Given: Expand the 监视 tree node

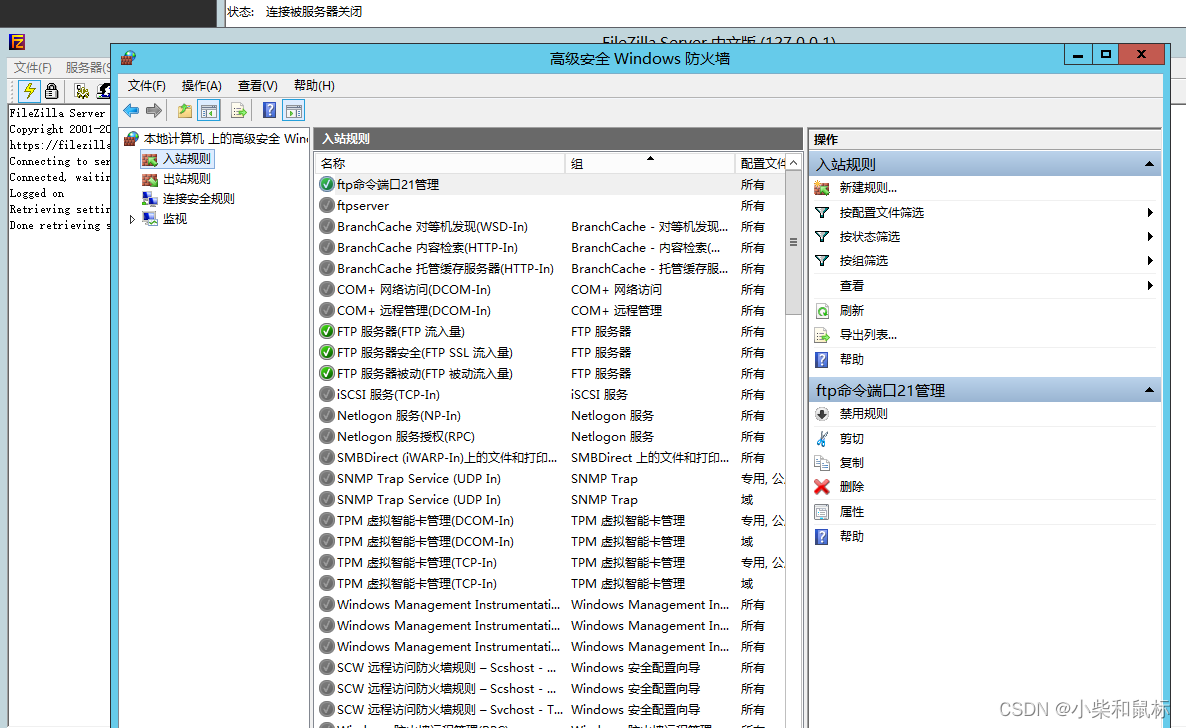Looking at the screenshot, I should coord(132,219).
